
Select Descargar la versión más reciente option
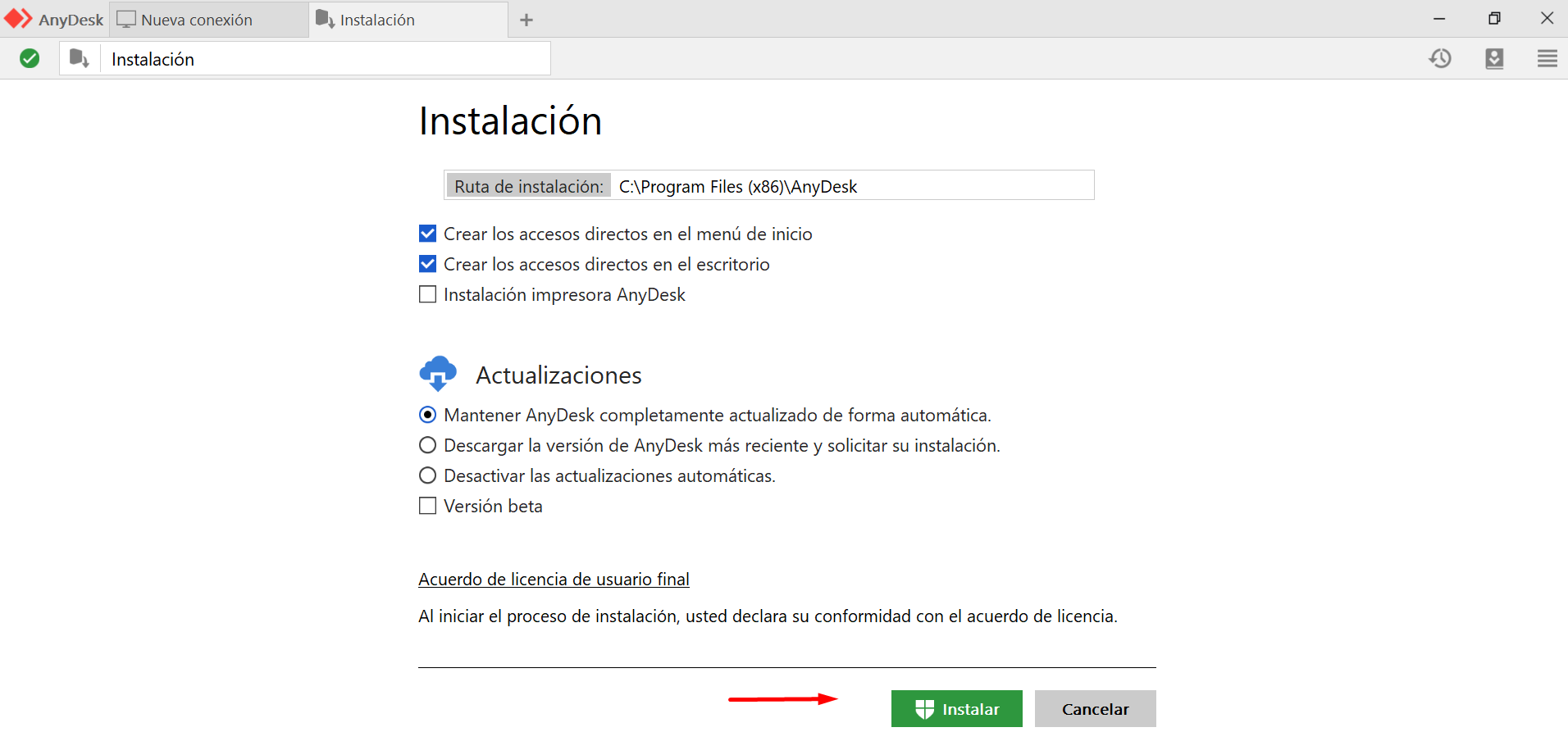click(x=427, y=445)
